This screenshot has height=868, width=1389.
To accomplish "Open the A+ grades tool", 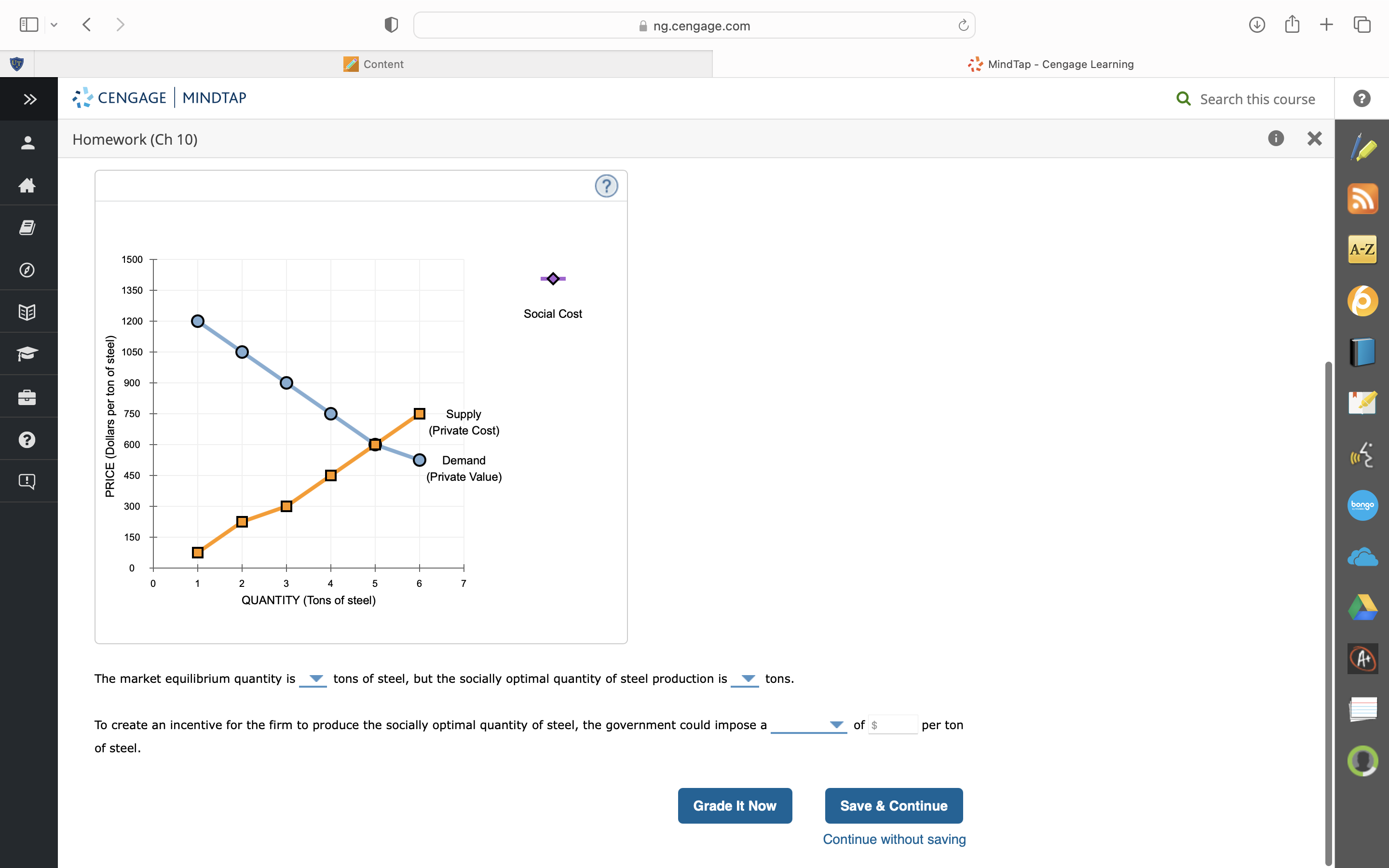I will (1363, 658).
